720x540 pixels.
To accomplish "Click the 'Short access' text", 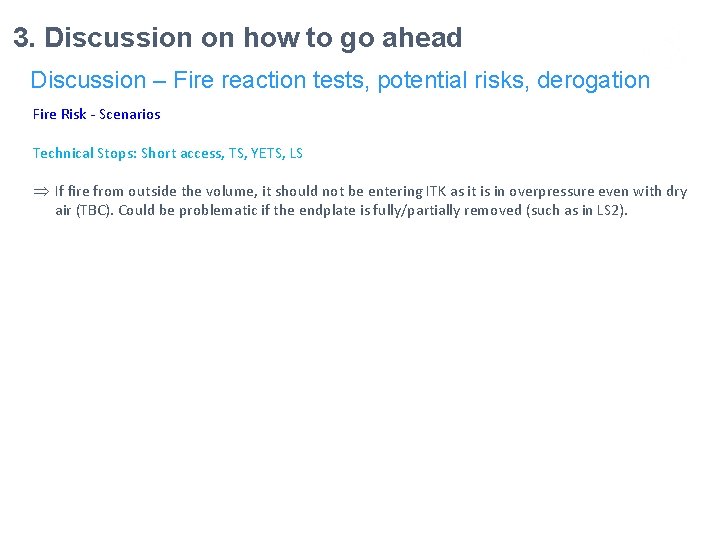I will (182, 153).
